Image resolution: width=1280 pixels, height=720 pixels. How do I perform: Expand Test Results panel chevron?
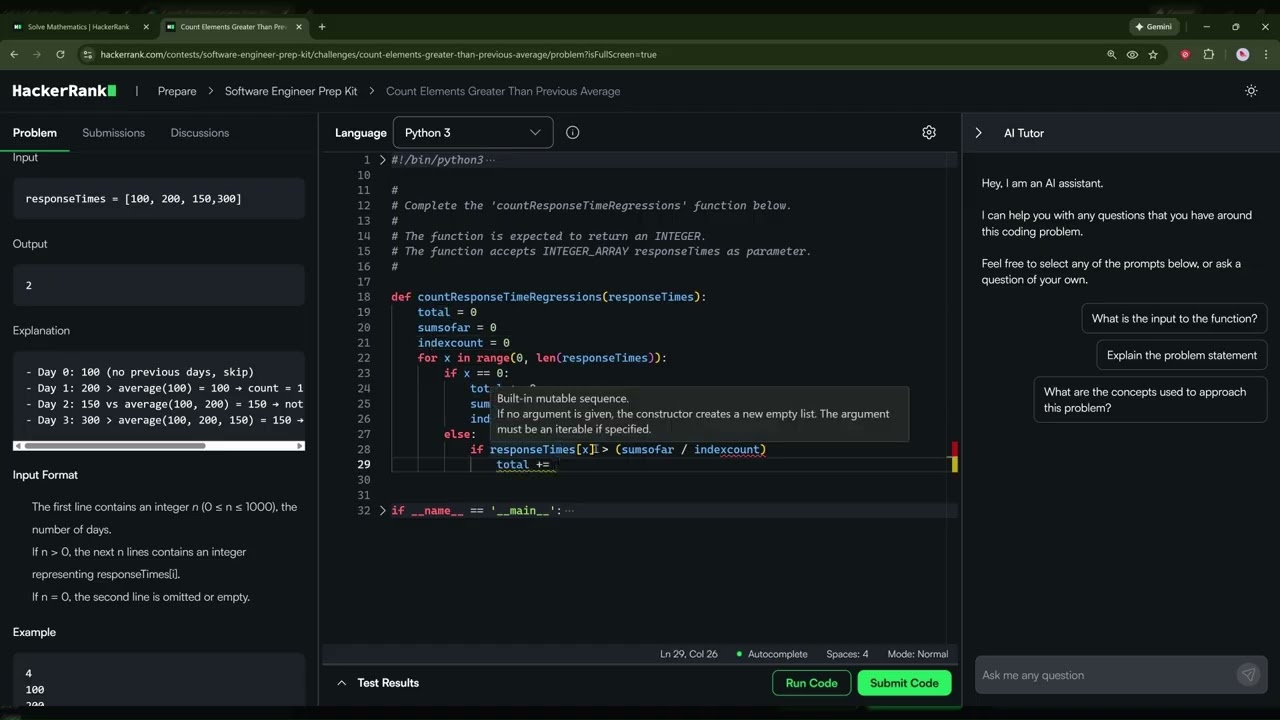tap(341, 683)
